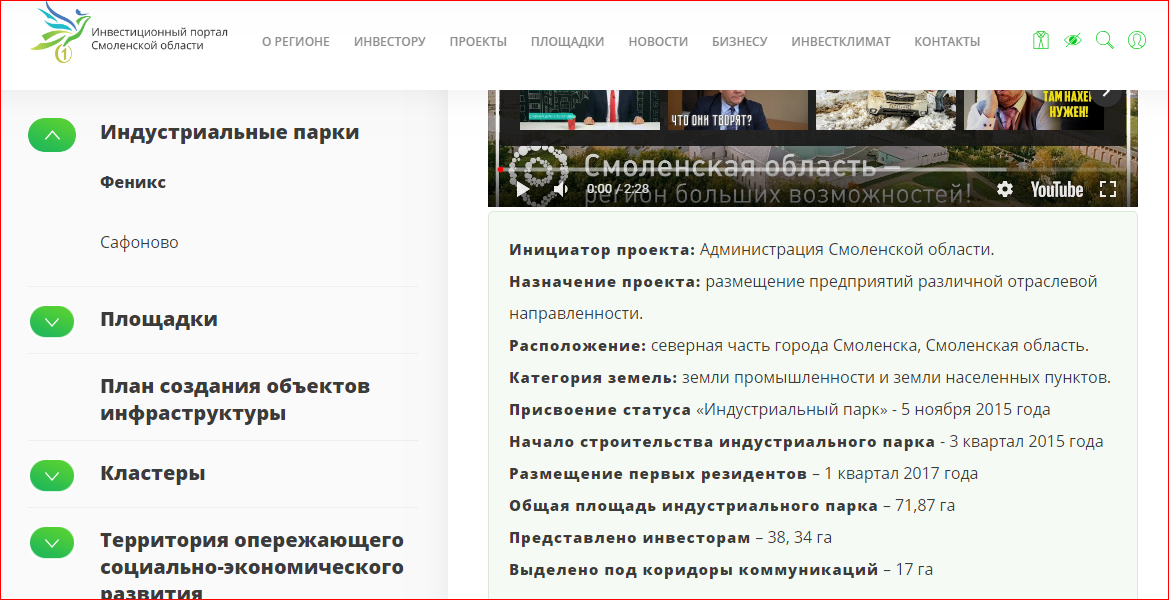The image size is (1169, 600).
Task: Play the Smolensk region video
Action: (522, 189)
